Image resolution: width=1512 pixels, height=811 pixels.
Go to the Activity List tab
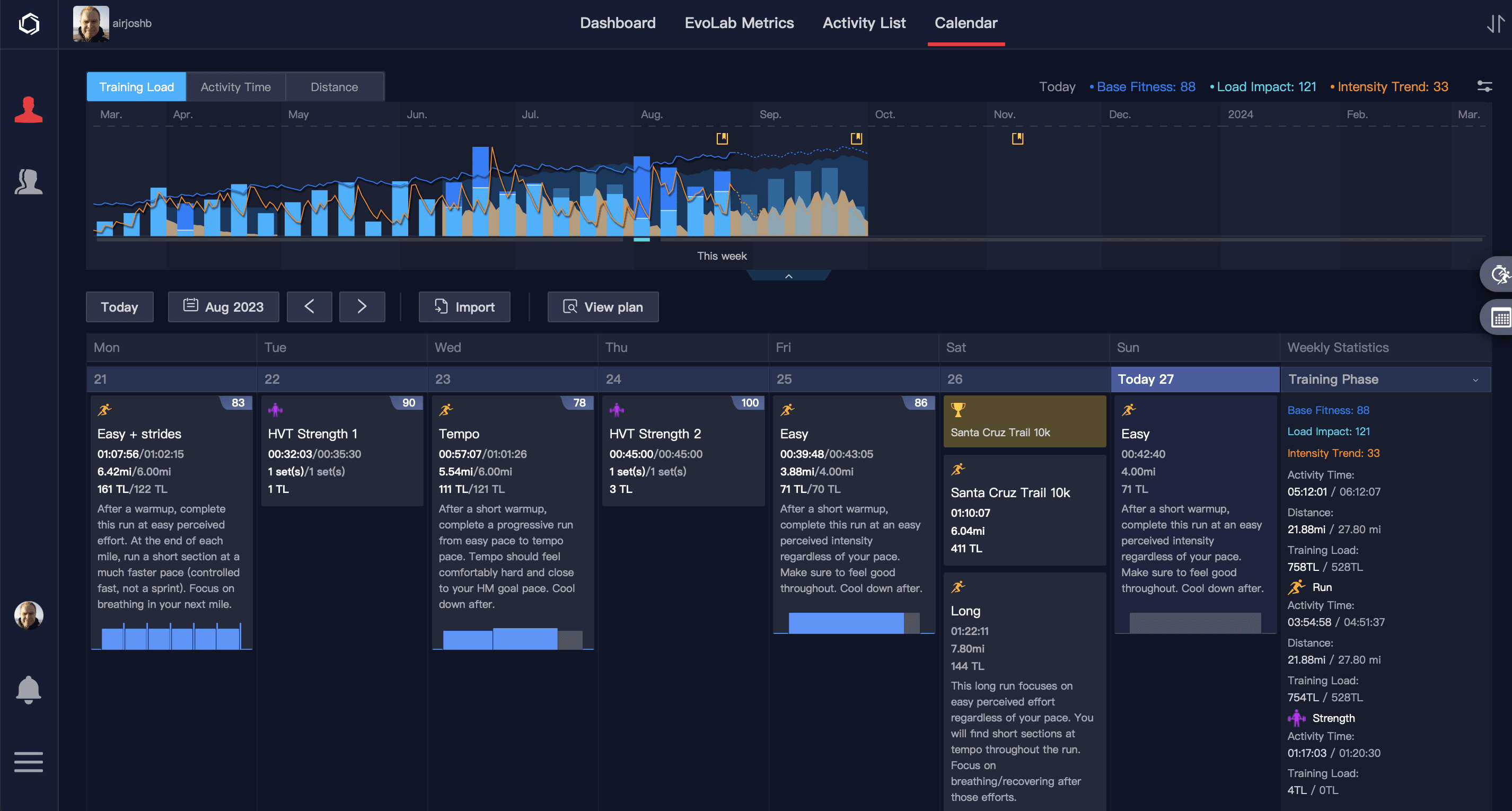point(864,23)
